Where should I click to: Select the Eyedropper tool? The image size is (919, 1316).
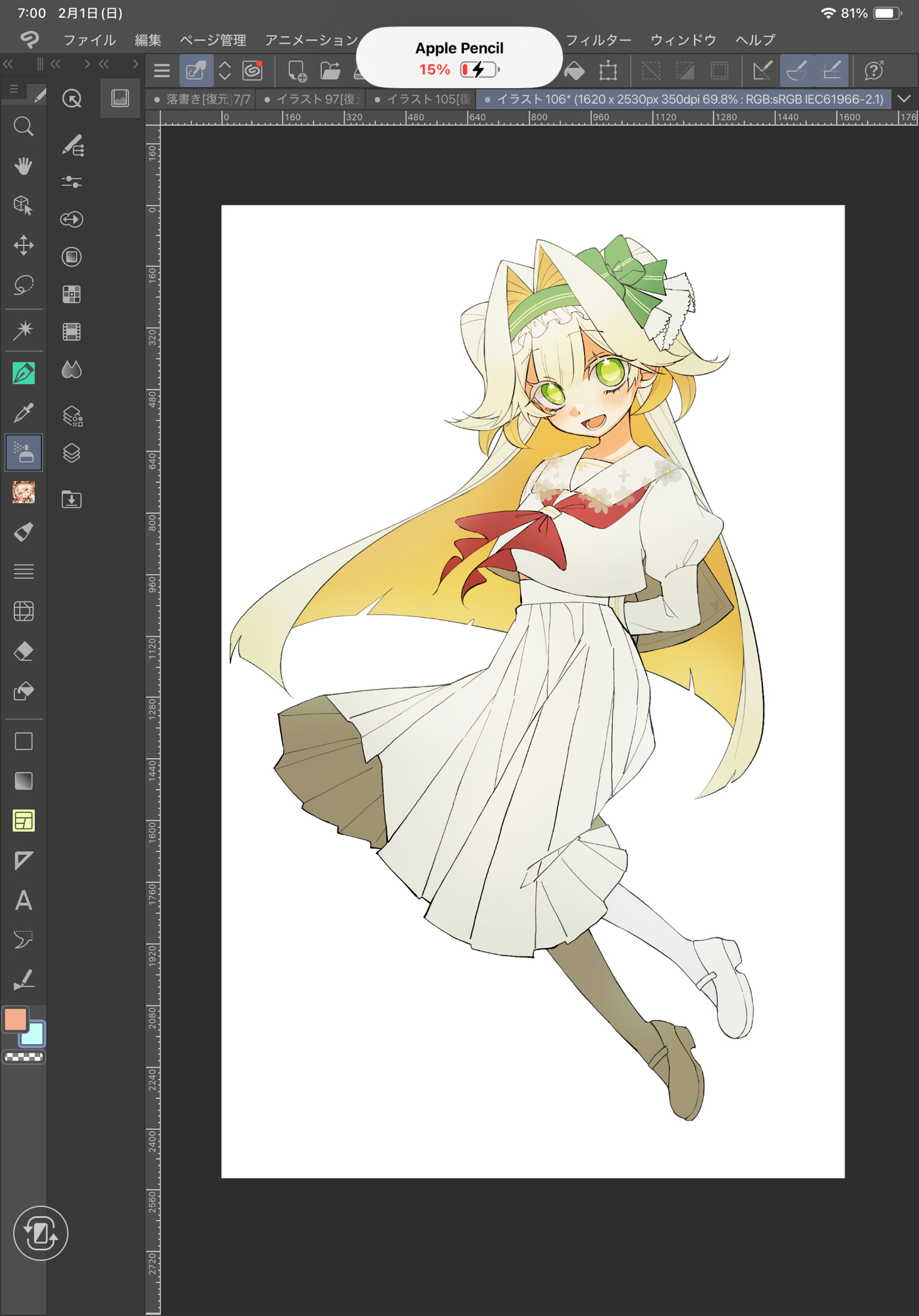[x=24, y=413]
